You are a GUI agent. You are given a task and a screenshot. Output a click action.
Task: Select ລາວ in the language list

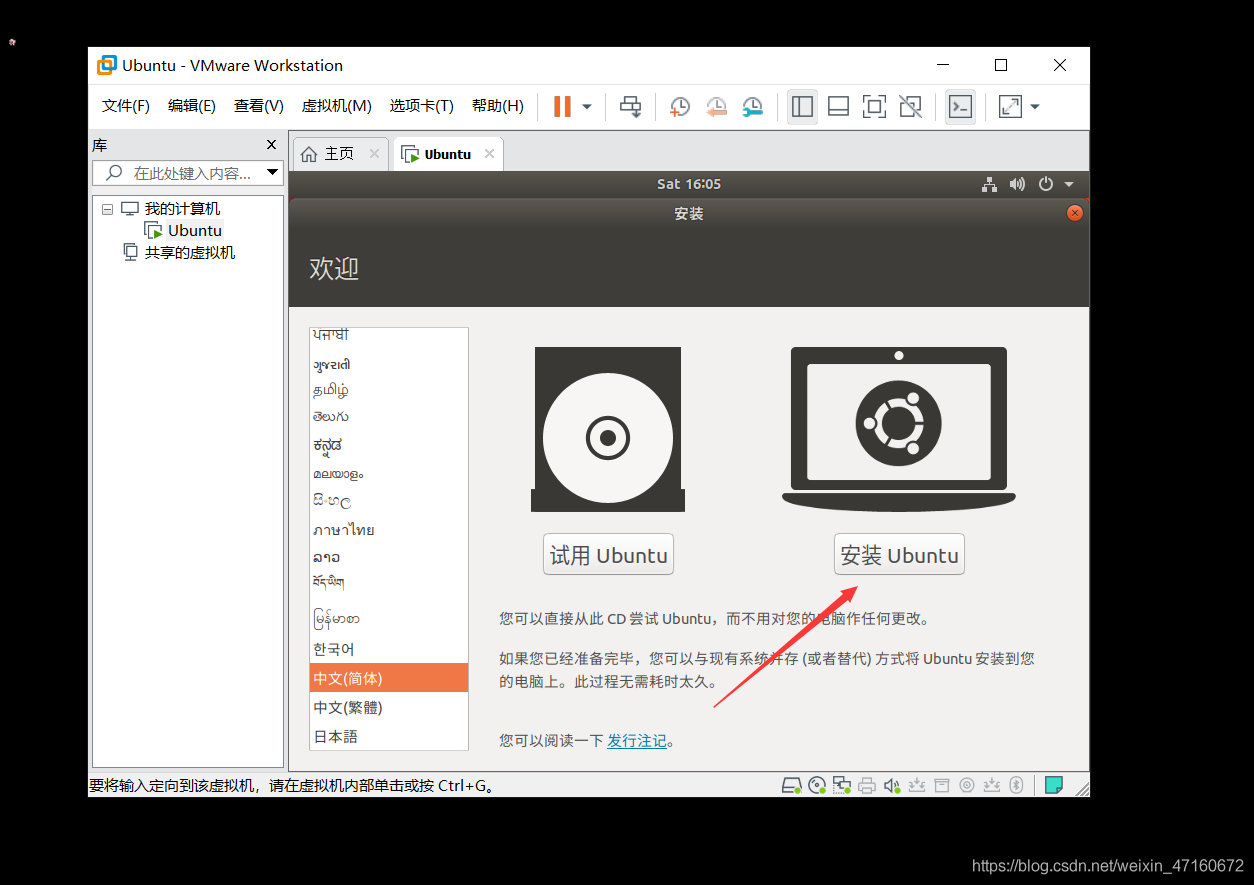(x=389, y=557)
